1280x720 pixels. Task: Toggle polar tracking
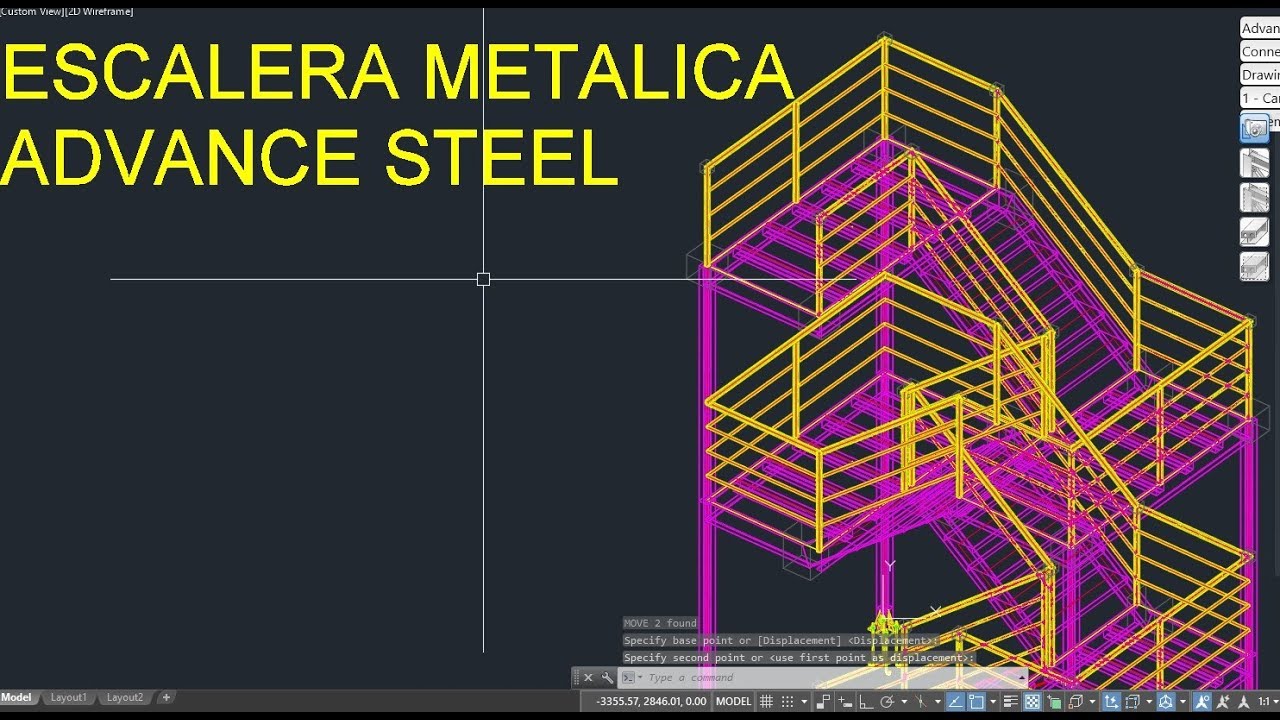pos(887,701)
